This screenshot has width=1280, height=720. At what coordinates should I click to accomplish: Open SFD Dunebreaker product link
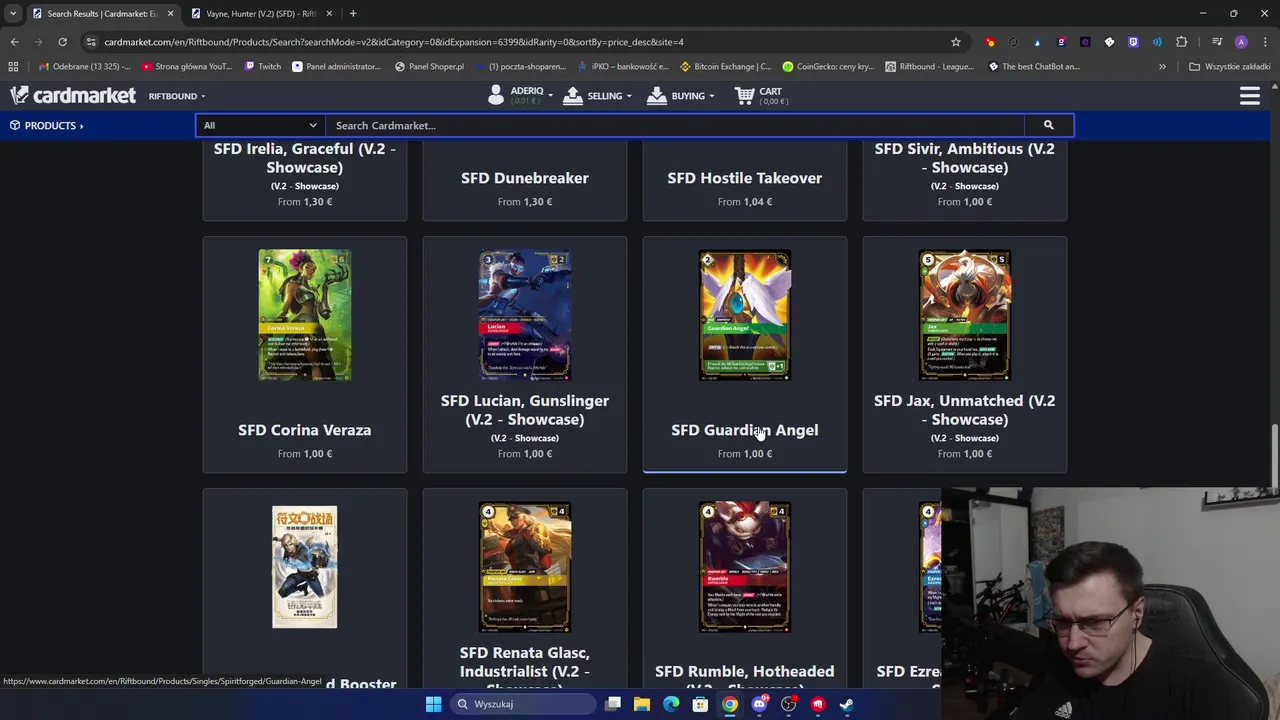(x=525, y=178)
